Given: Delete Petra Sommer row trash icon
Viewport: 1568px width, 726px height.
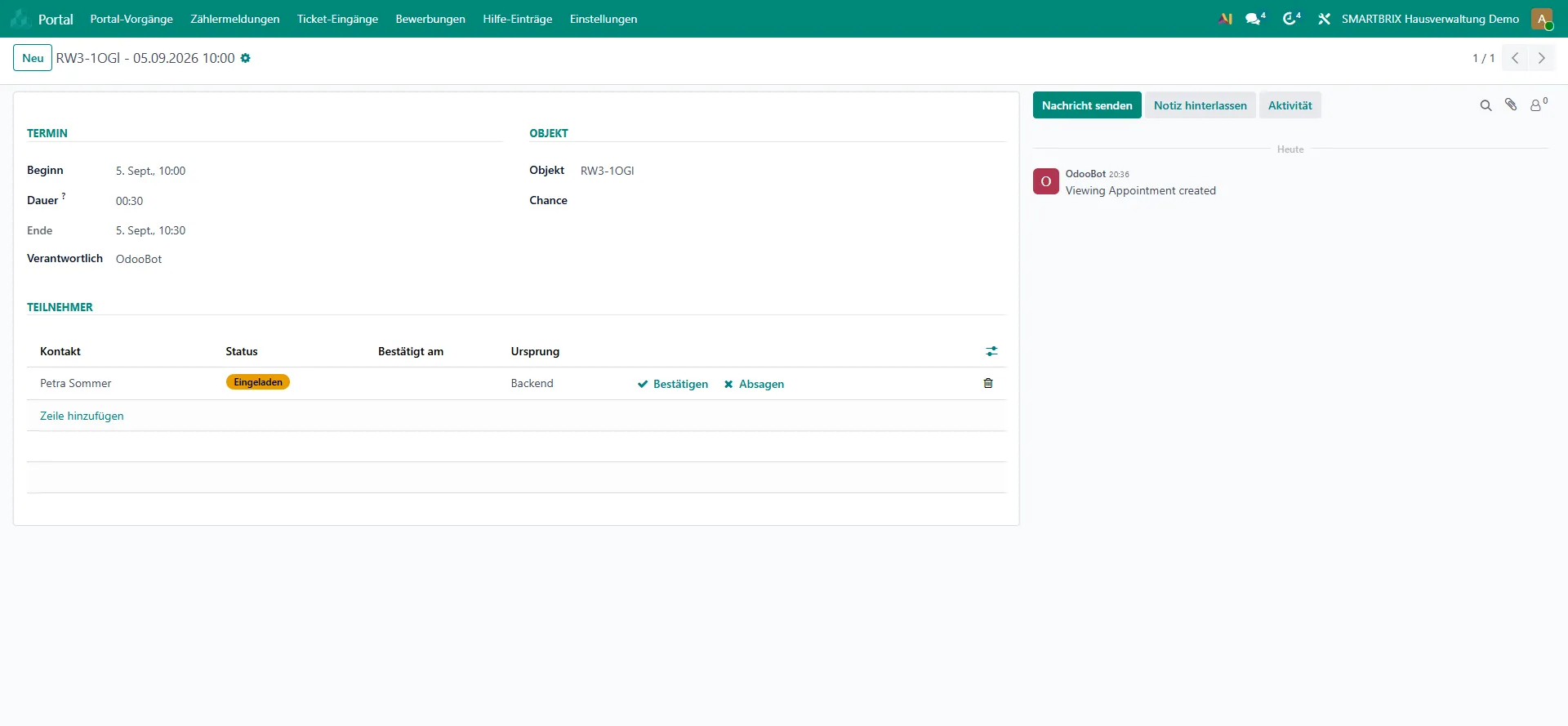Looking at the screenshot, I should coord(988,383).
